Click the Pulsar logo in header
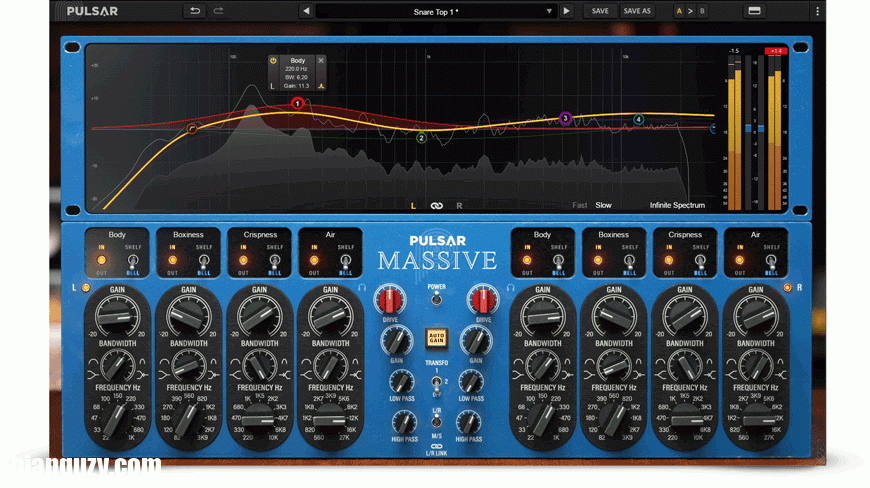Screen dimensions: 870x488 click(x=92, y=11)
